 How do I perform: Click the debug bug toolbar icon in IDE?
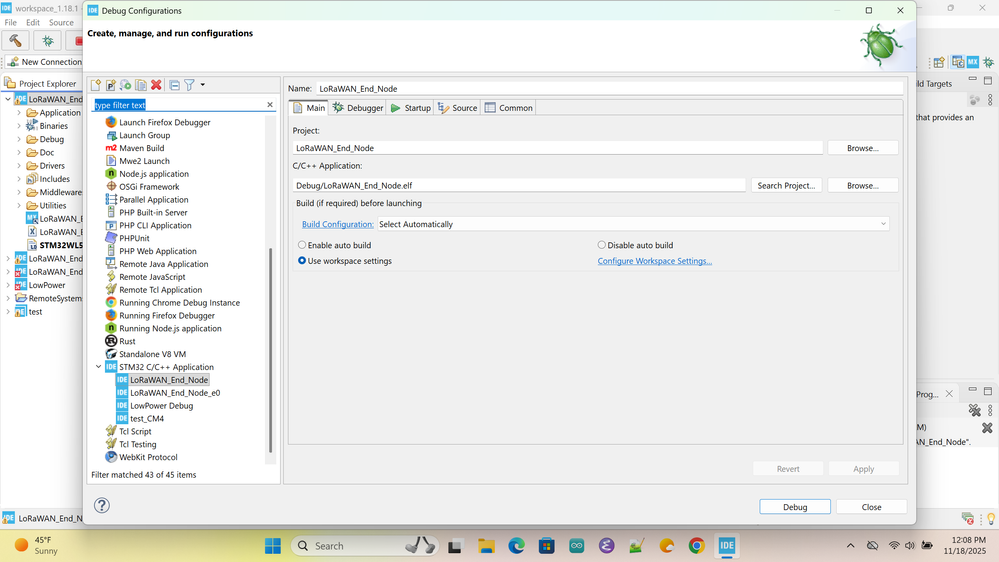point(48,41)
